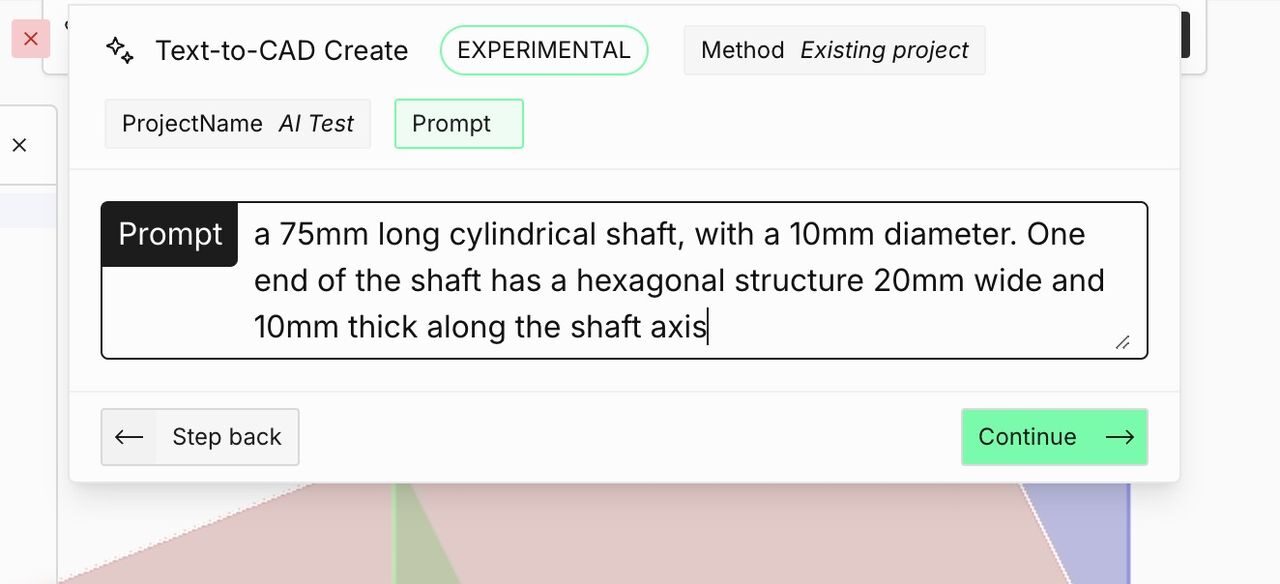Click the red X close button
Image resolution: width=1280 pixels, height=584 pixels.
pos(31,39)
